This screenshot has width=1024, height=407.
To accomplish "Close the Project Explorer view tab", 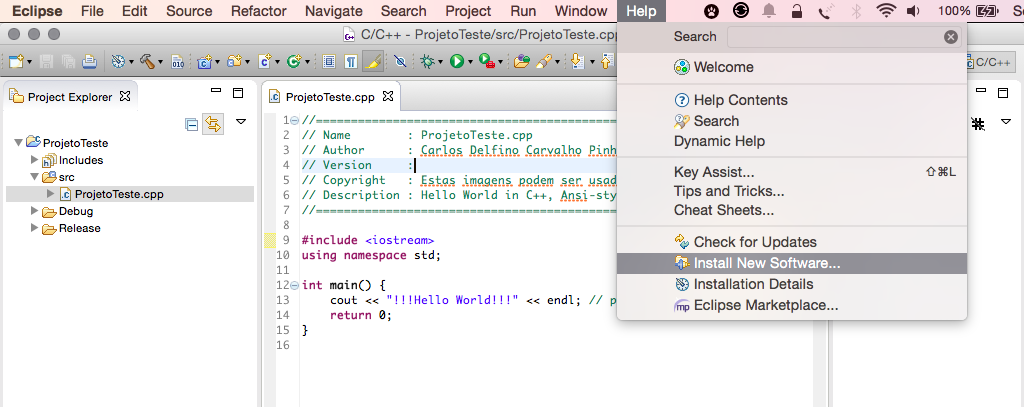I will coord(125,96).
